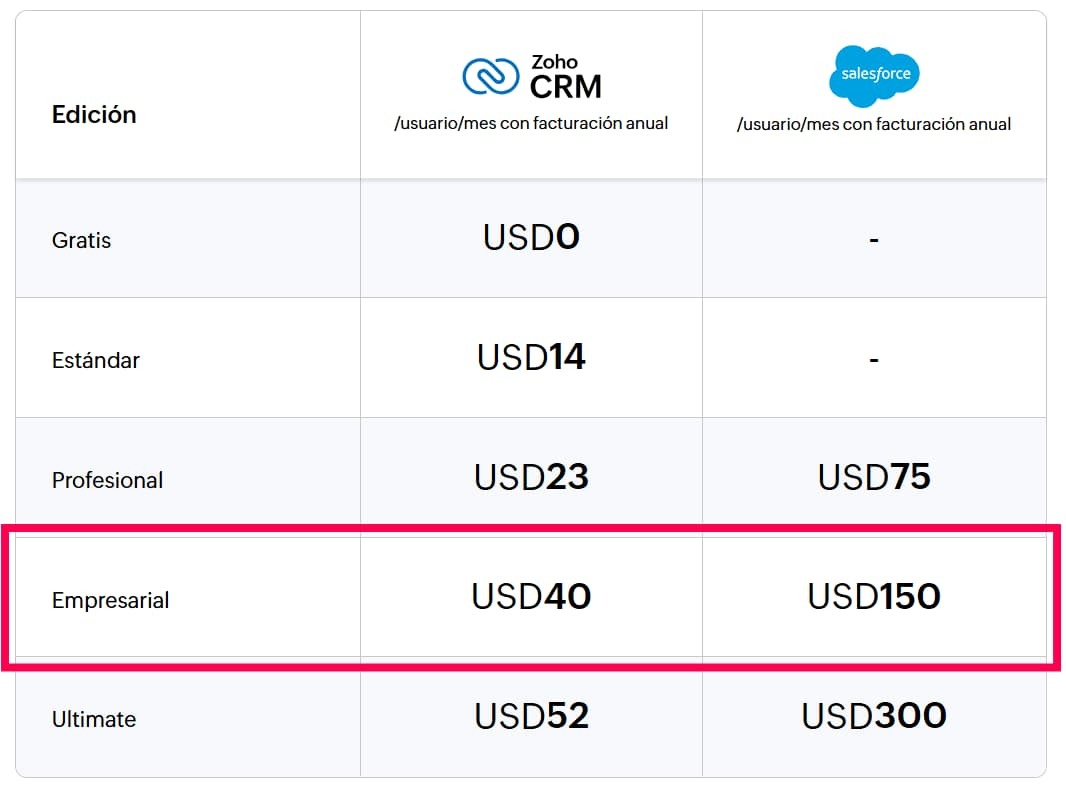Select the Edición column header
1066x799 pixels.
tap(94, 114)
